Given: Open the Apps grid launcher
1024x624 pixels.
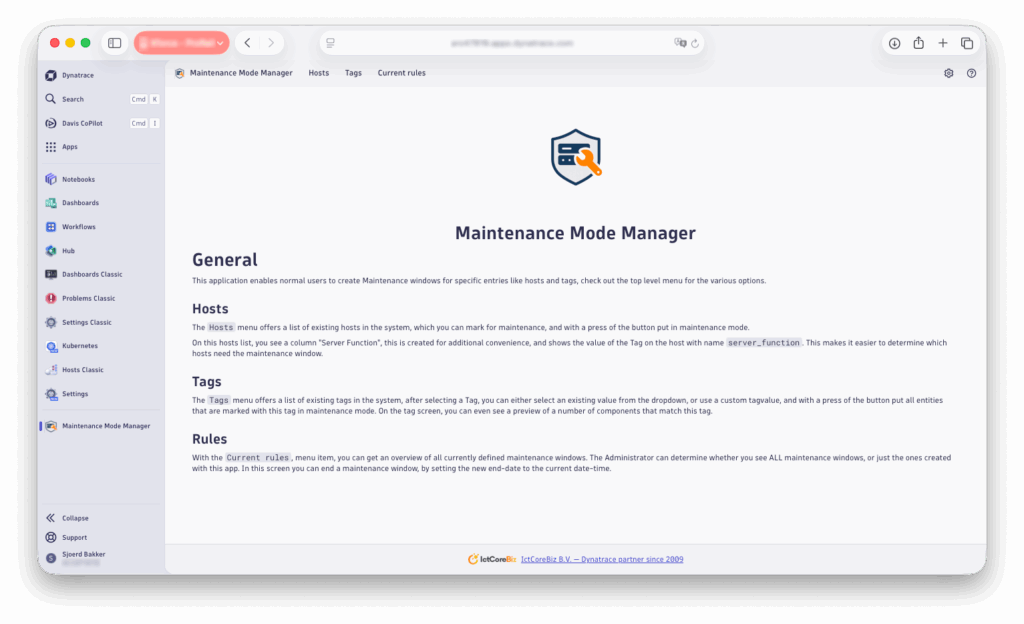Looking at the screenshot, I should (x=69, y=147).
